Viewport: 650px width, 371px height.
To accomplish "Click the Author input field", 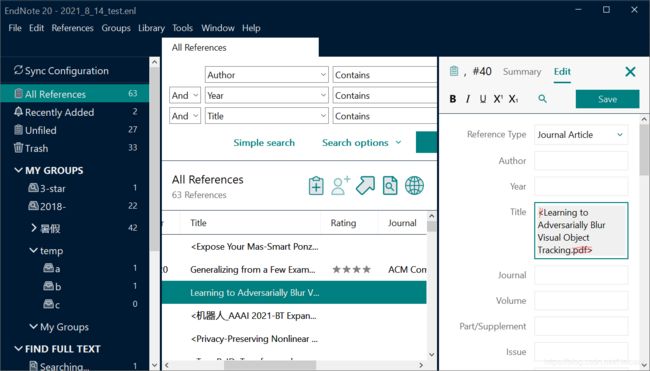I will (x=581, y=160).
